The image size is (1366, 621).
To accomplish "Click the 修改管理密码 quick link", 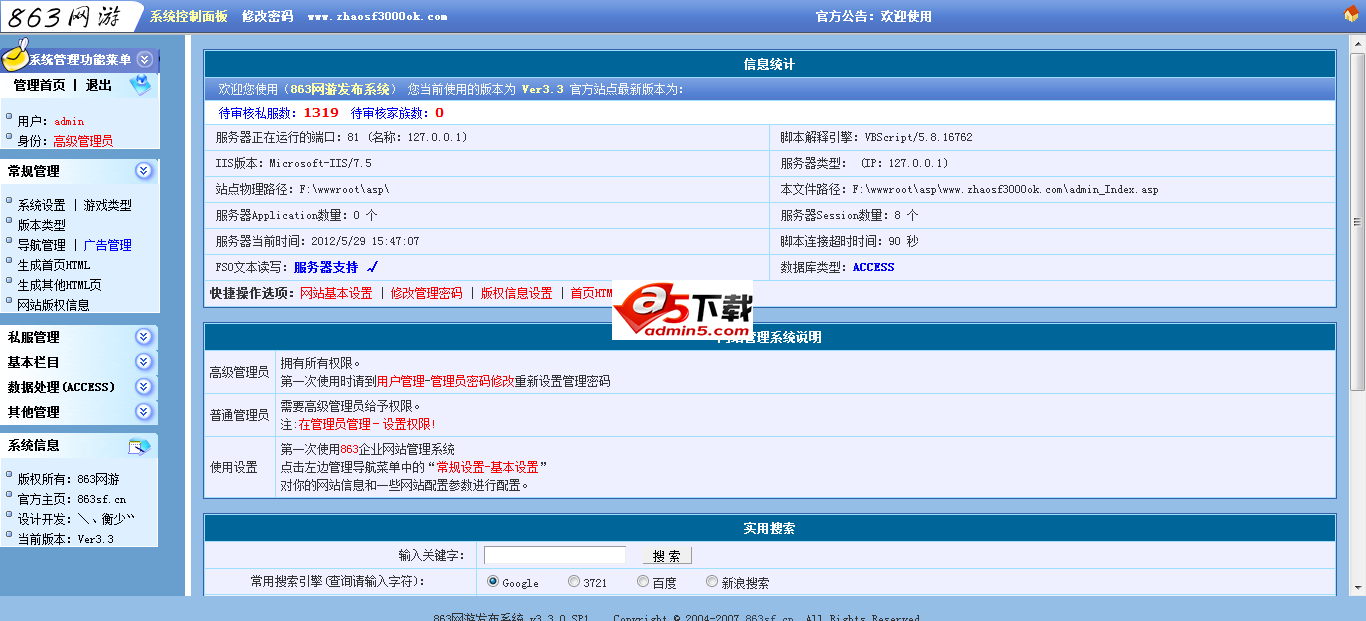I will click(x=427, y=294).
